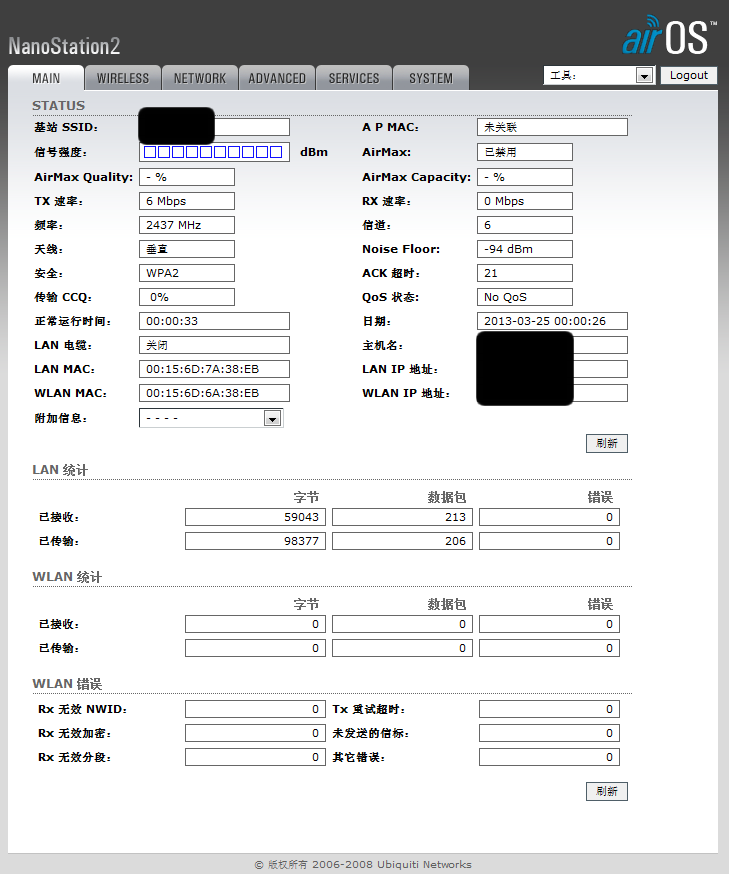The height and width of the screenshot is (874, 729).
Task: Click the airOS logo
Action: pyautogui.click(x=669, y=36)
